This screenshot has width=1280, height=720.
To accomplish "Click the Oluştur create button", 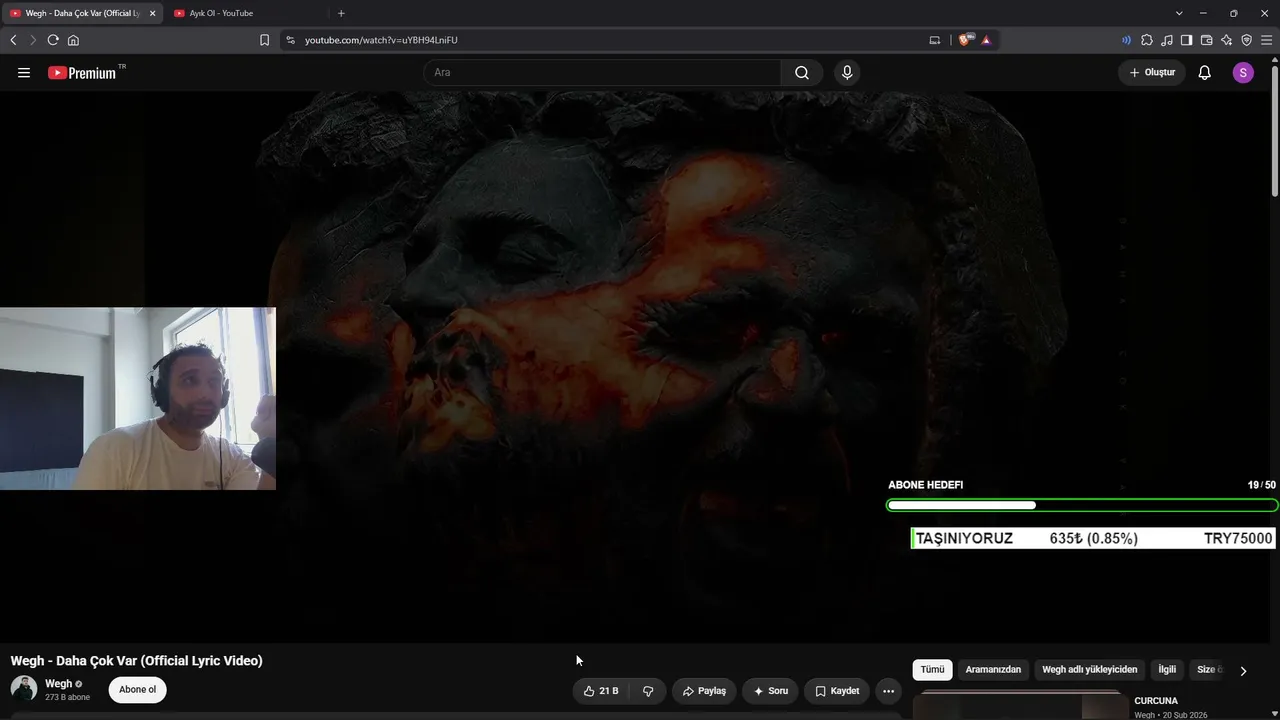I will pyautogui.click(x=1152, y=73).
